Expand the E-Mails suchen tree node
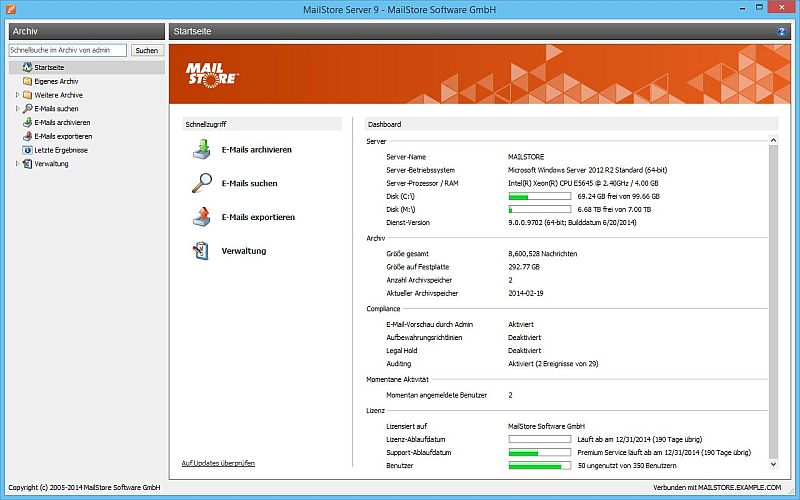Viewport: 800px width, 500px height. tap(17, 109)
